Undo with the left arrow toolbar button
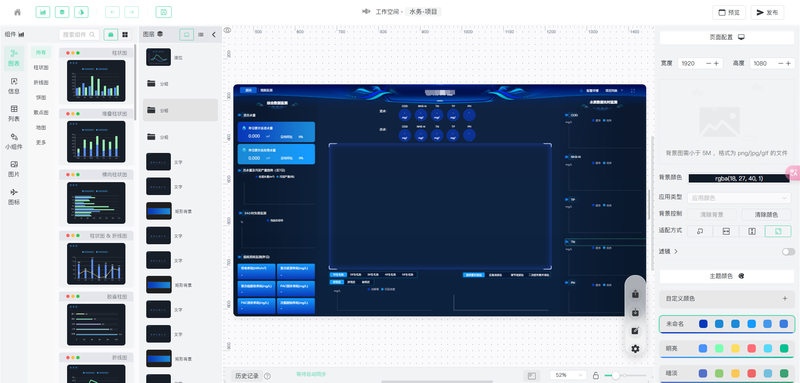Viewport: 800px width, 383px height. (x=112, y=12)
